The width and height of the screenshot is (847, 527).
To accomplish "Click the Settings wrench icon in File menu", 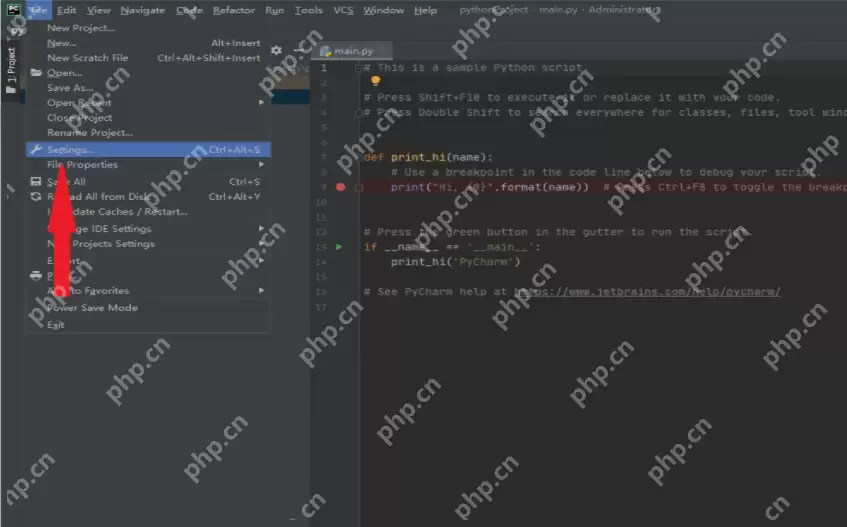I will tap(36, 150).
